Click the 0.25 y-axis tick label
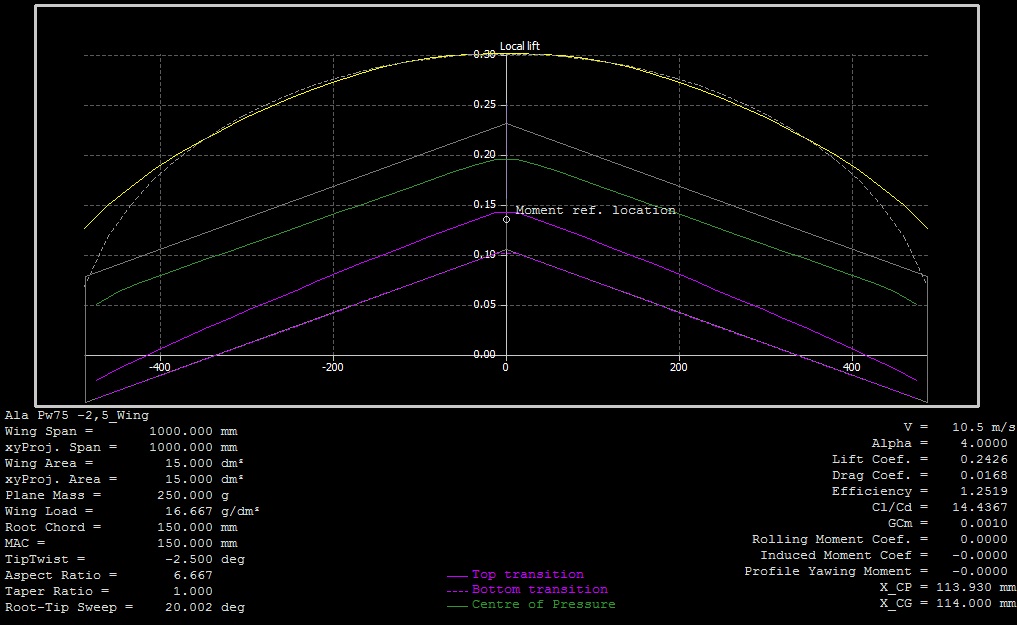This screenshot has height=625, width=1017. click(484, 104)
